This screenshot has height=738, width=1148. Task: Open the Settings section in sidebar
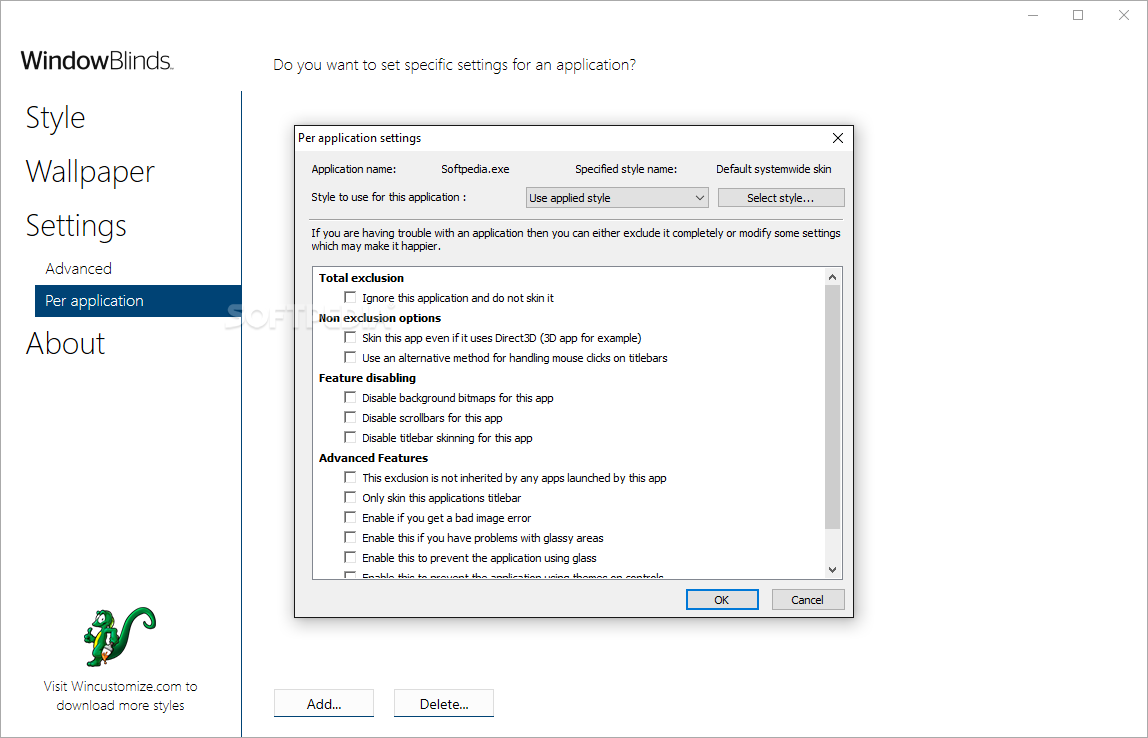[x=76, y=226]
